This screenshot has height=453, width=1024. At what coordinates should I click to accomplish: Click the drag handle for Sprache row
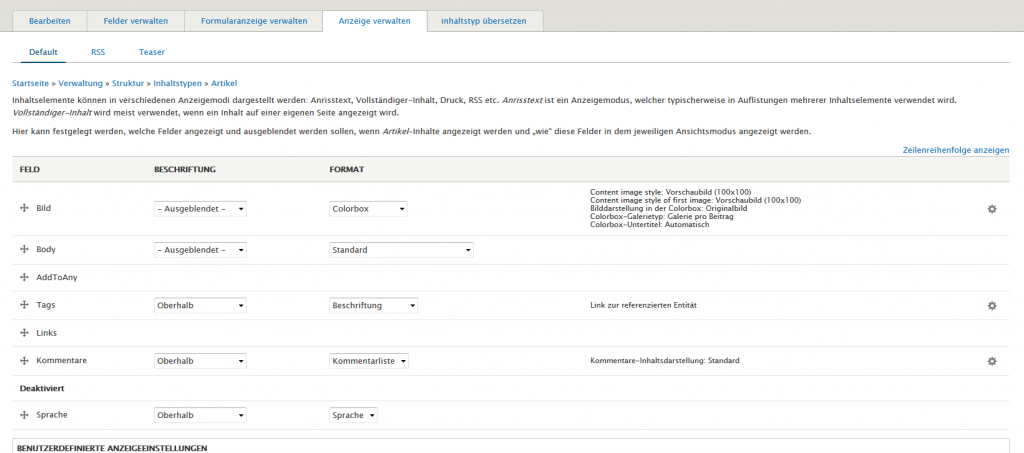24,415
